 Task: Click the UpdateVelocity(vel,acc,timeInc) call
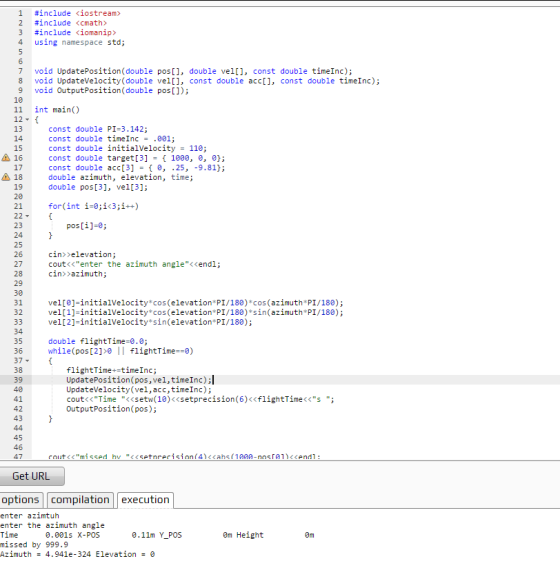[139, 390]
